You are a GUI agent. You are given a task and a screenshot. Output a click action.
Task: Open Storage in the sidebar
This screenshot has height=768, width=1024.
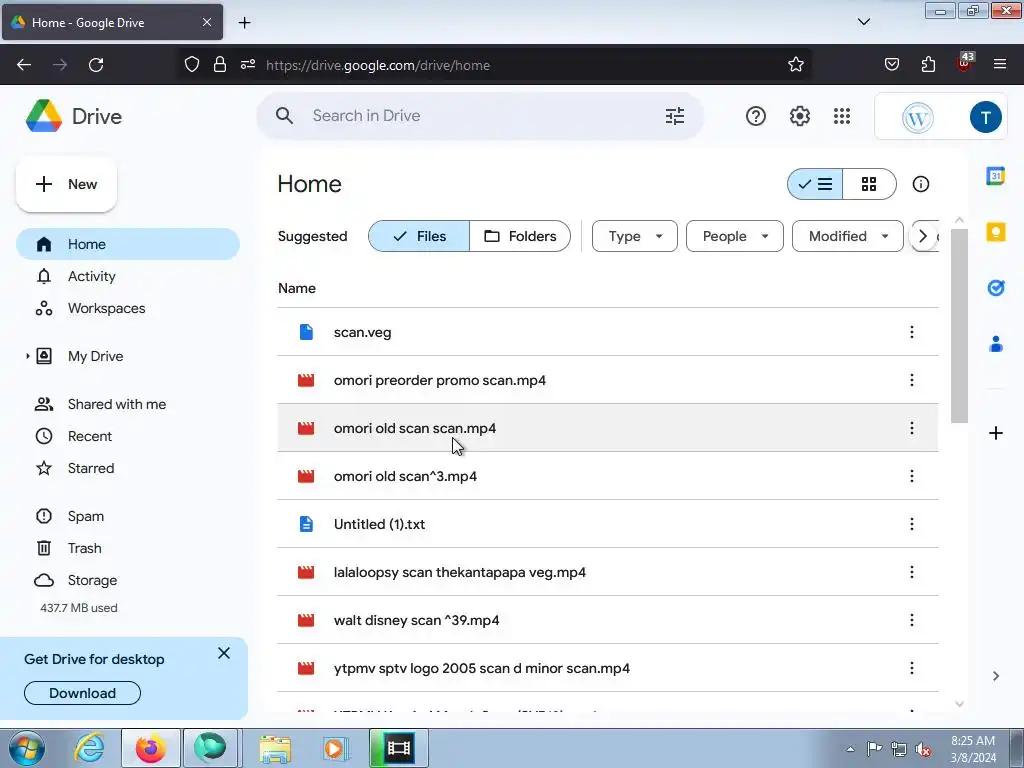point(128,580)
